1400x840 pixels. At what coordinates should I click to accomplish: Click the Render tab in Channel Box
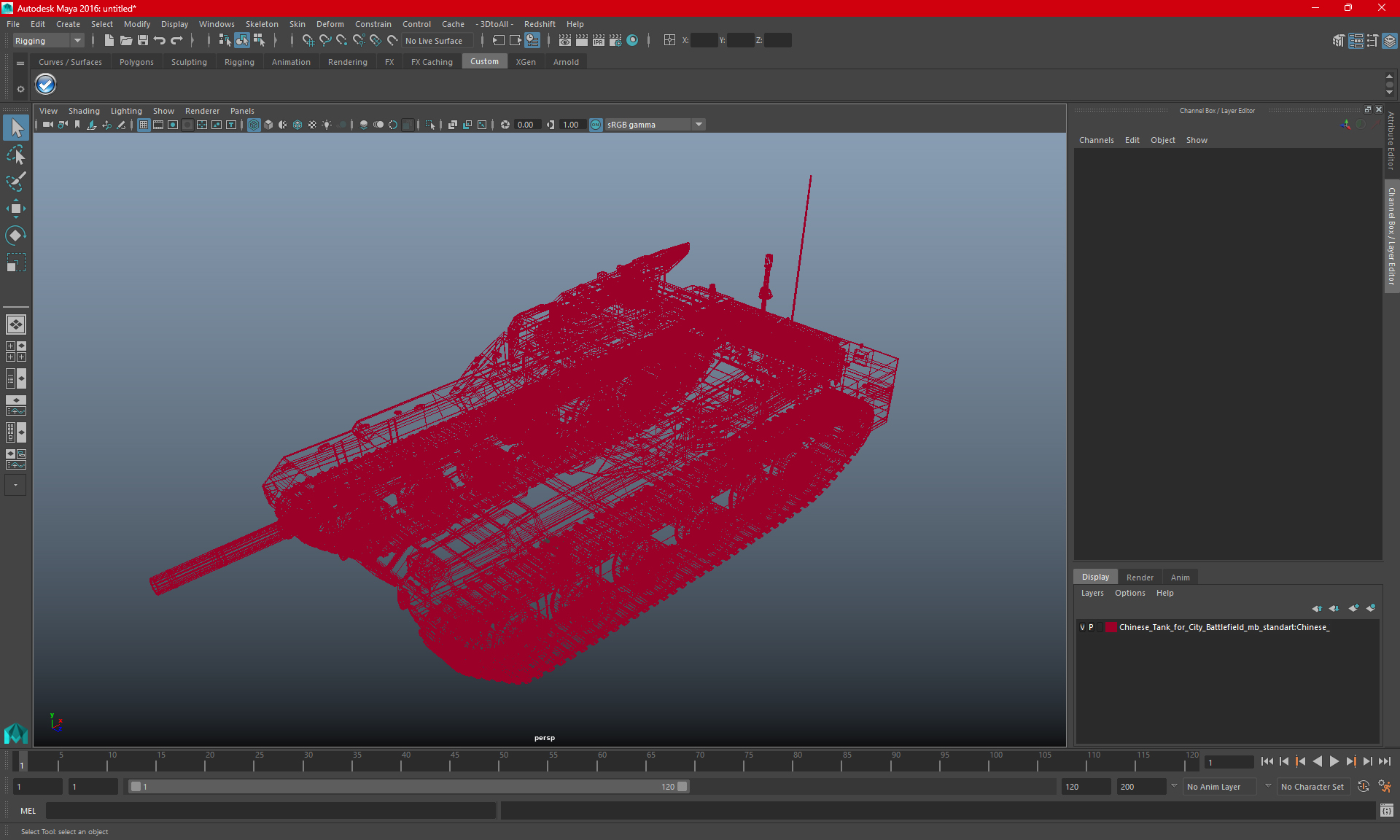click(x=1139, y=576)
